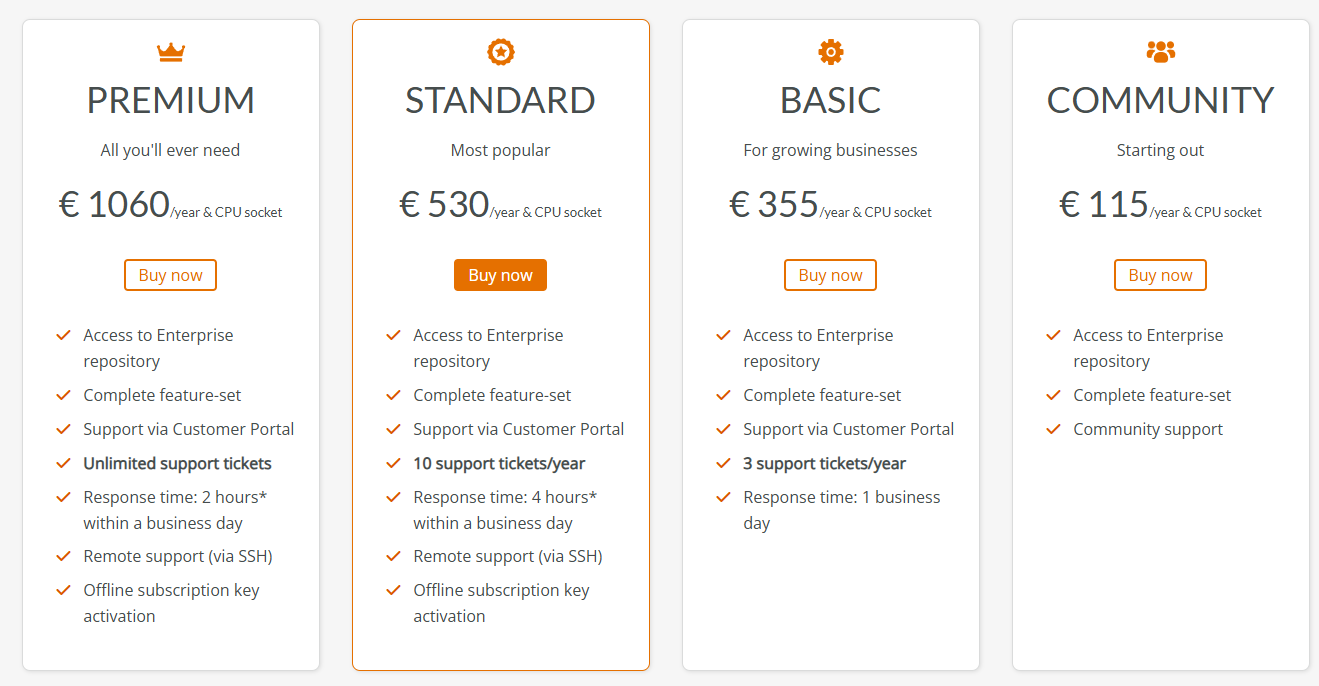Screen dimensions: 1319x686
Task: Click the Community people group icon
Action: coord(1160,51)
